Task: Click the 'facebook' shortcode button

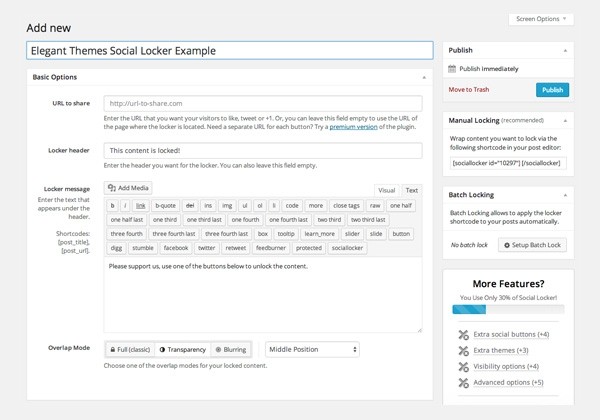Action: (176, 248)
